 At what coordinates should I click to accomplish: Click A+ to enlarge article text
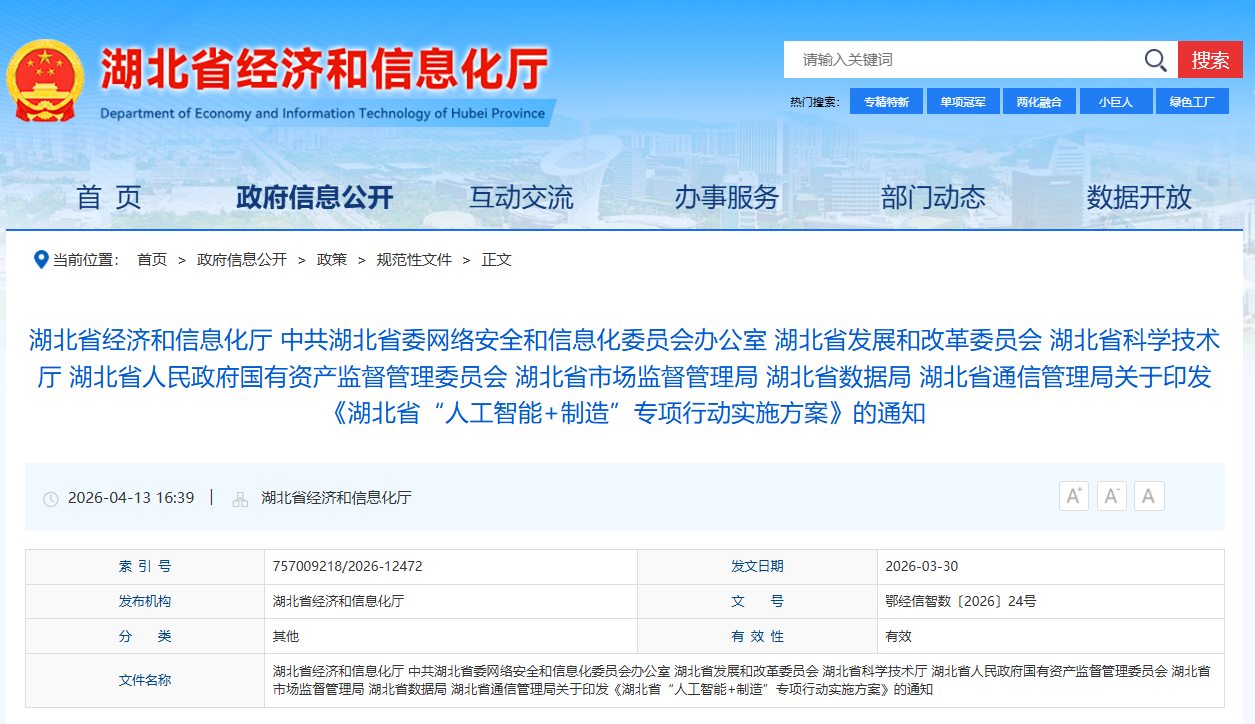point(1073,495)
